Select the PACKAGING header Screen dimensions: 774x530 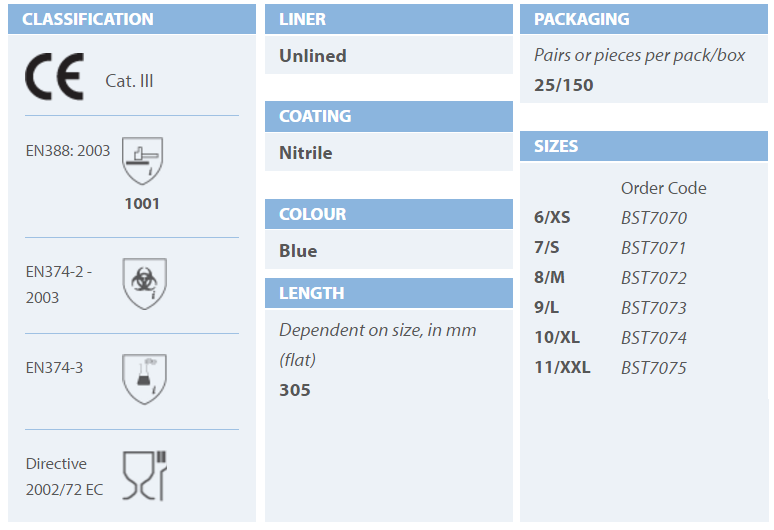click(x=644, y=19)
